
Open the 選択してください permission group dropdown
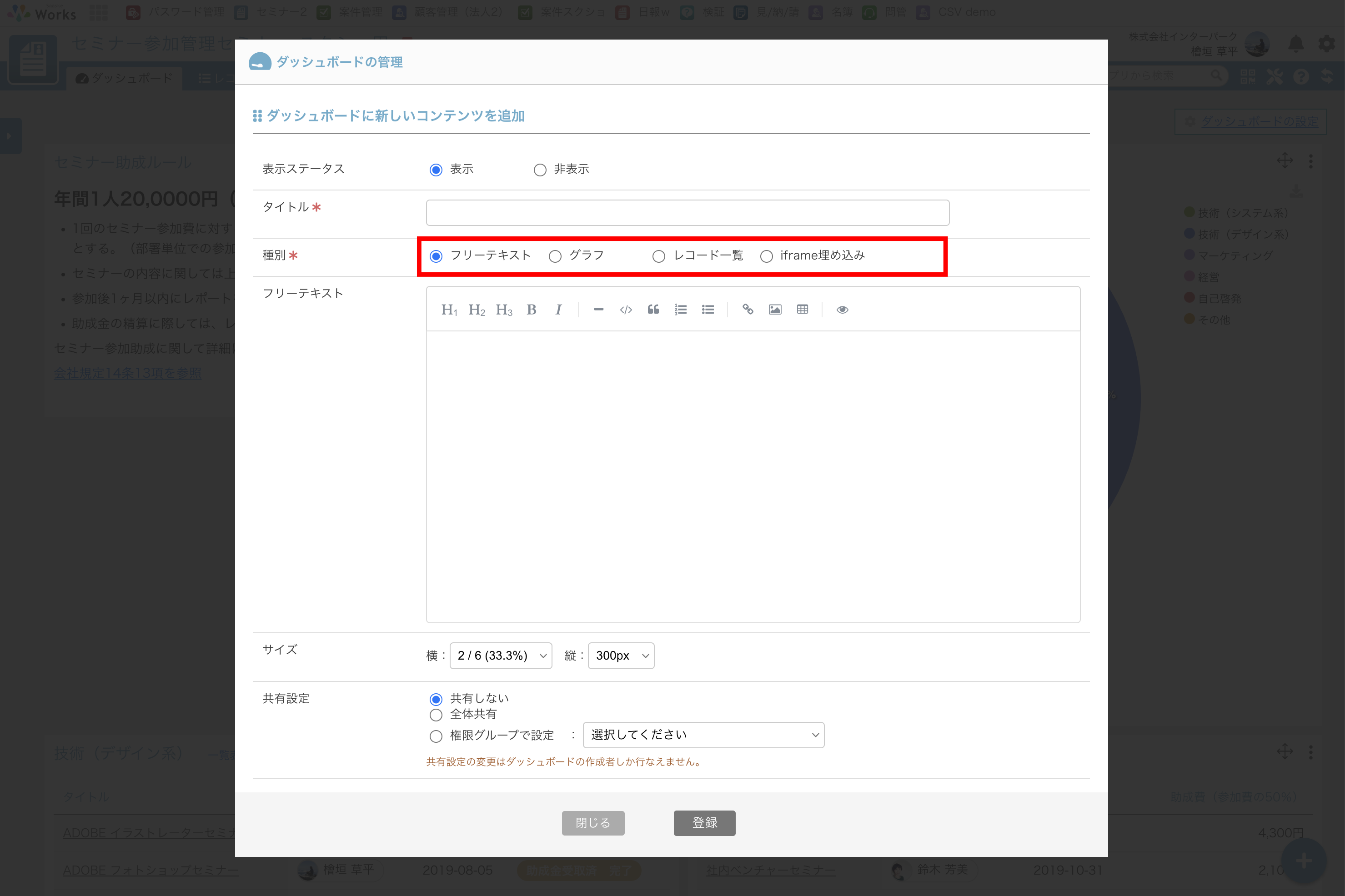(703, 735)
